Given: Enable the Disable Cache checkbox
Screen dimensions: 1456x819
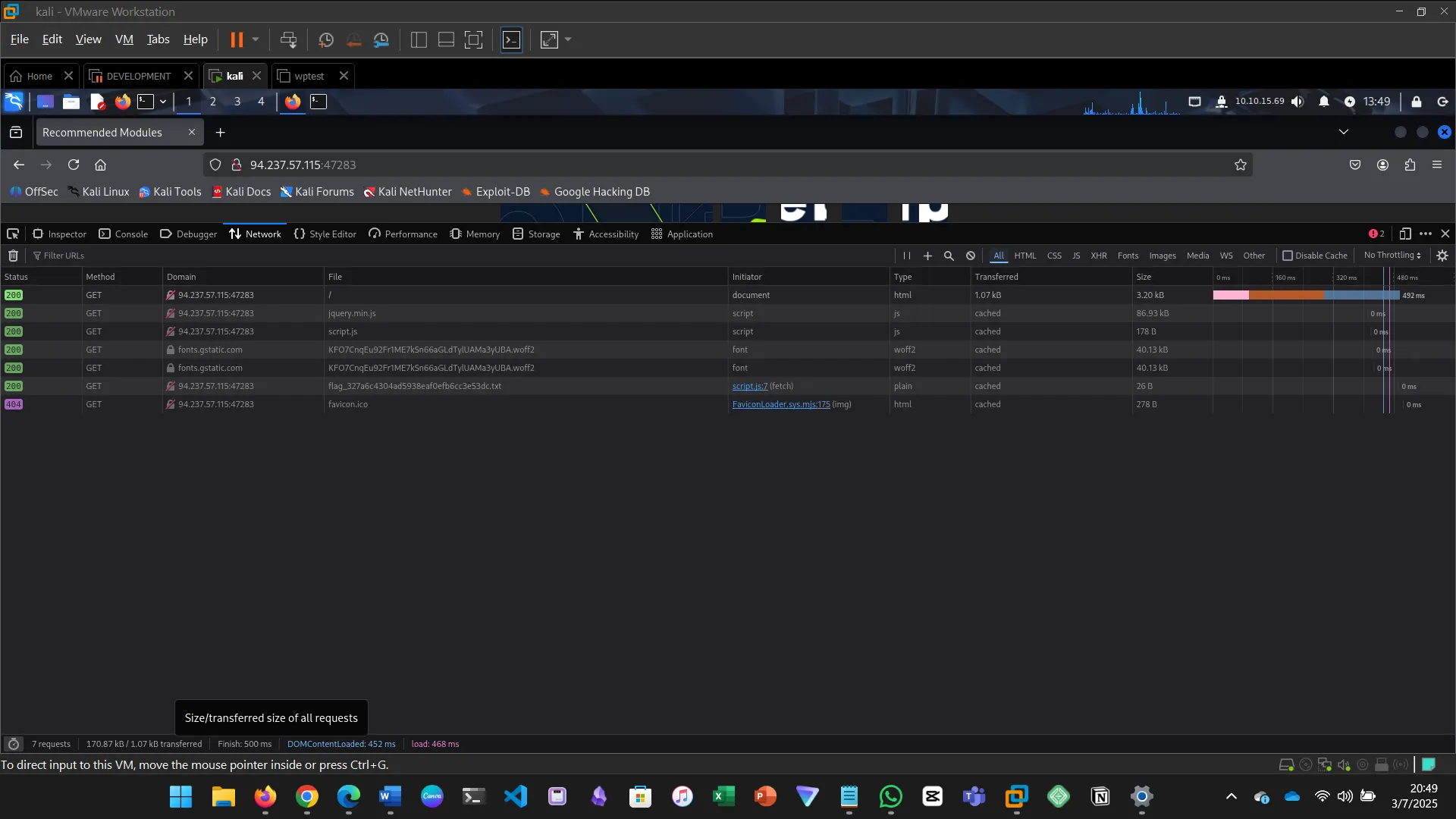Looking at the screenshot, I should click(1288, 256).
